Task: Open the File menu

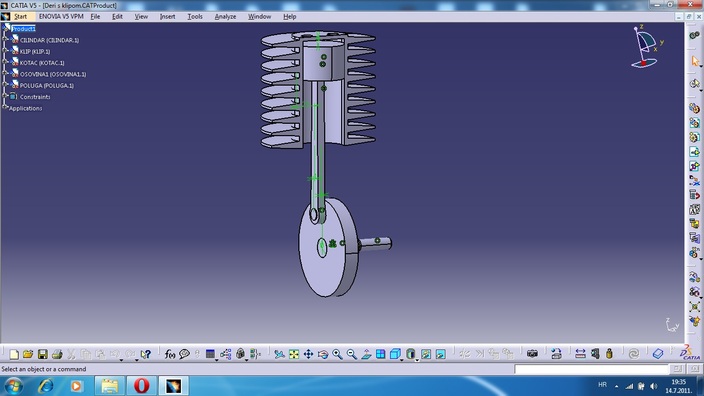Action: click(95, 17)
